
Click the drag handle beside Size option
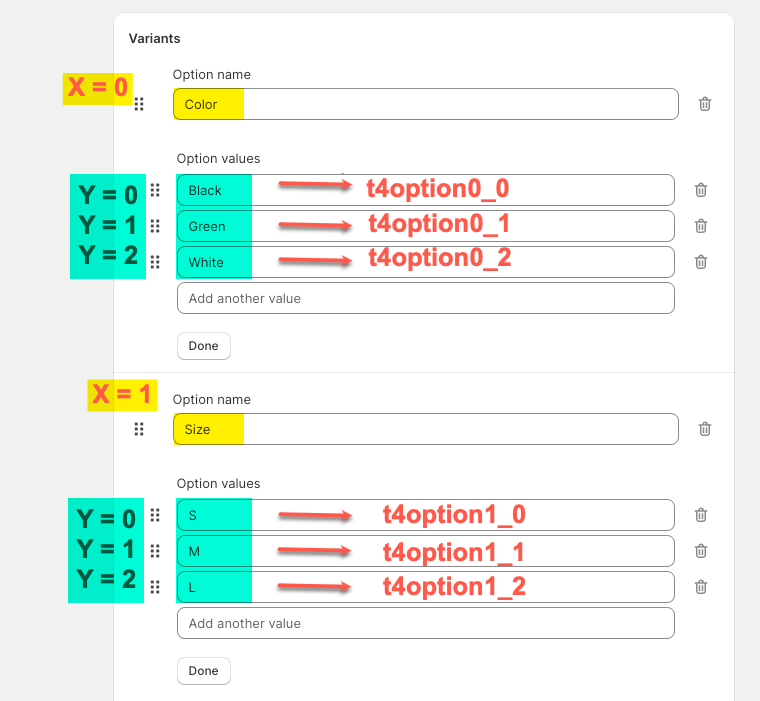pyautogui.click(x=139, y=429)
